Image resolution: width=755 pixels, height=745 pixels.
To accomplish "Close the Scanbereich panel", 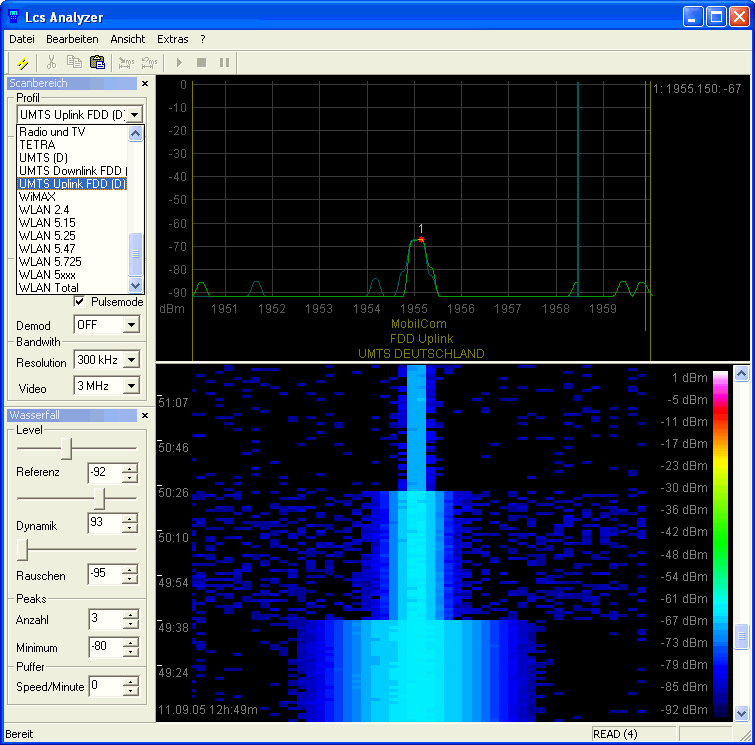I will [x=144, y=84].
